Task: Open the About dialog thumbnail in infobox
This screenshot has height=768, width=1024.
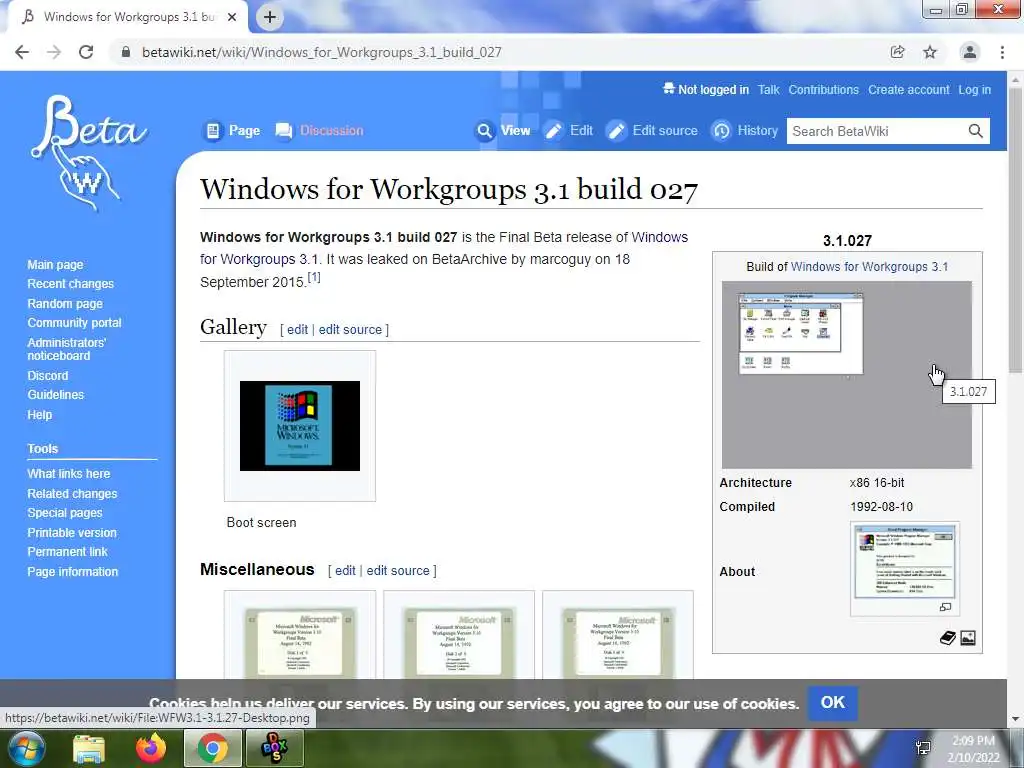Action: tap(904, 562)
